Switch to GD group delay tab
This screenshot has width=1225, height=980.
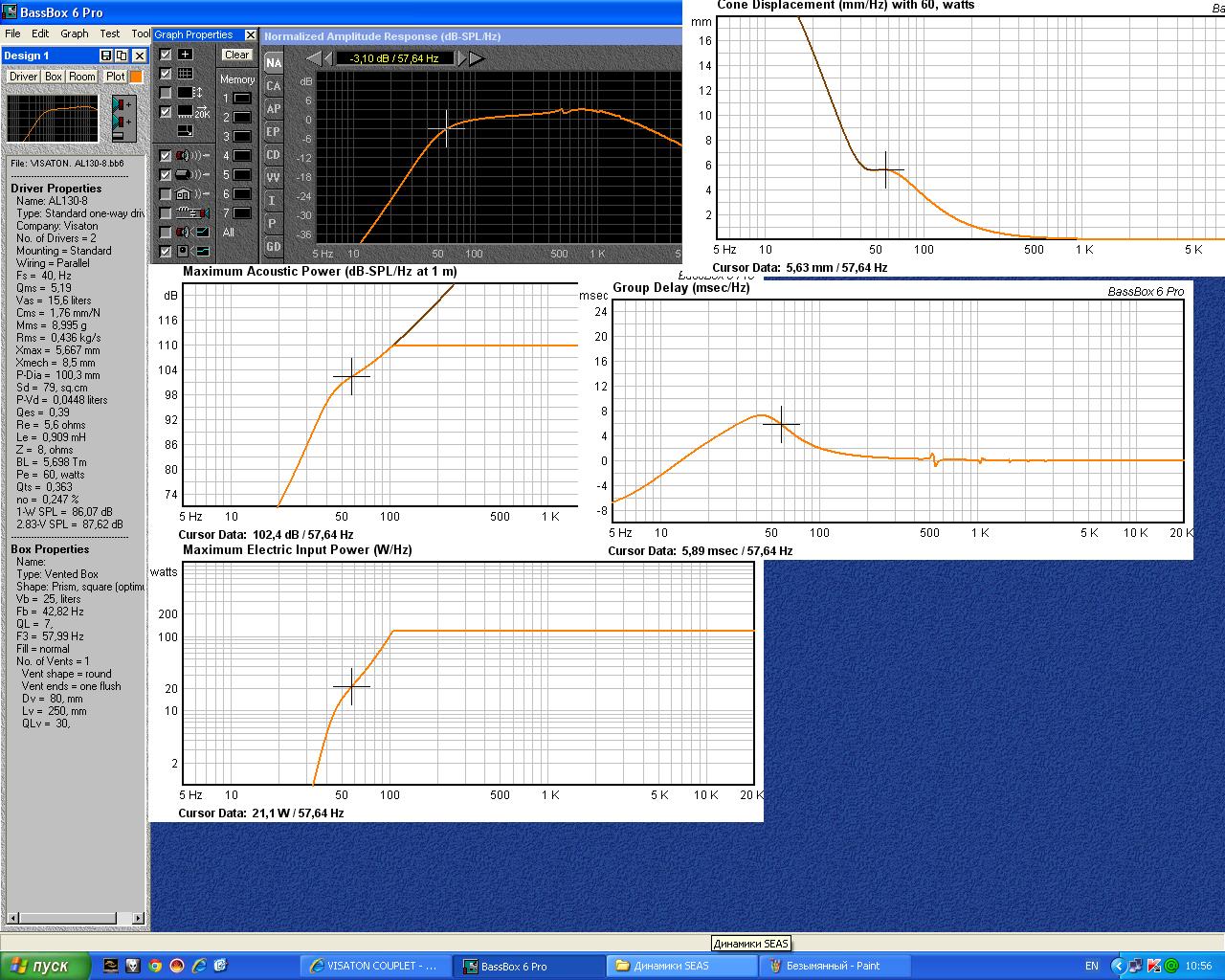coord(274,247)
